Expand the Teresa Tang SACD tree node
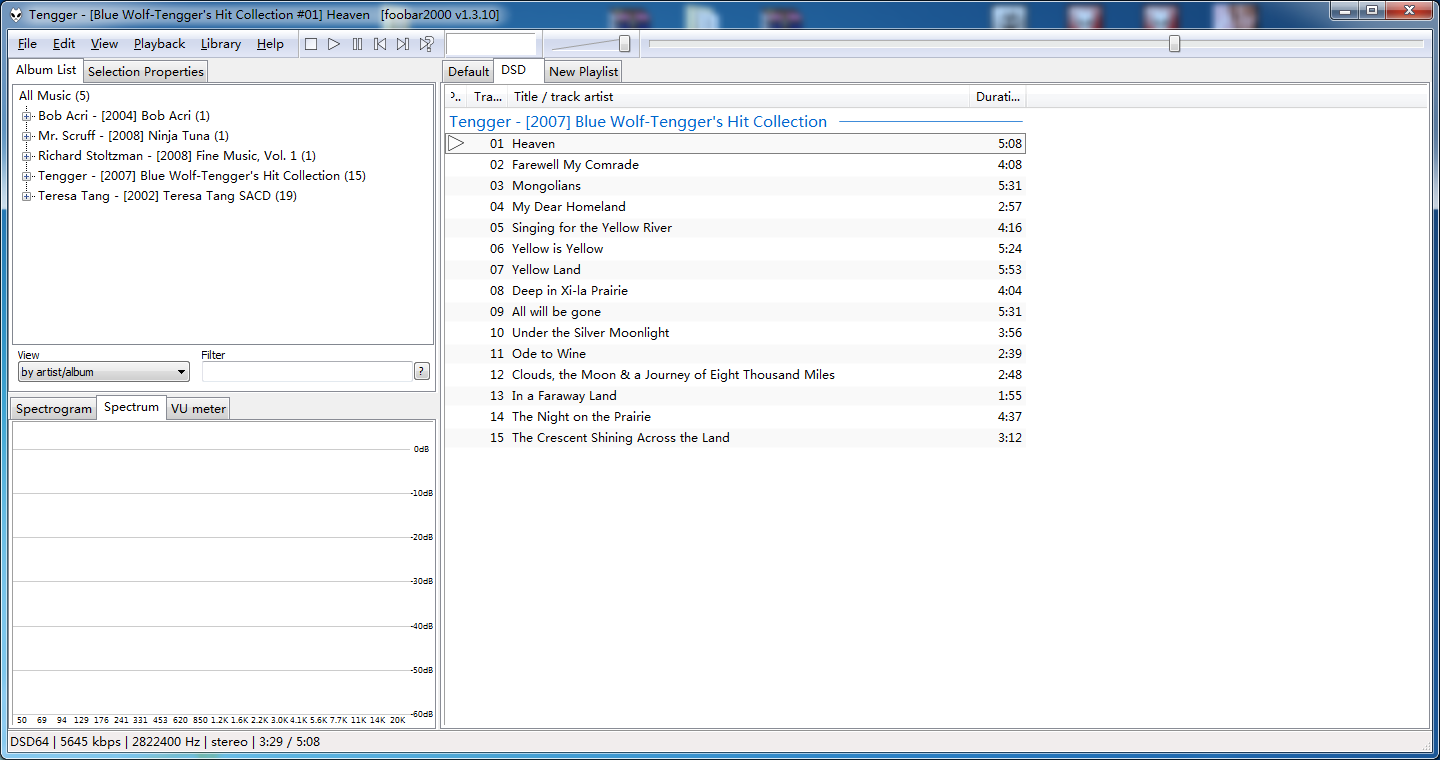Screen dimensions: 1440x760 tap(27, 196)
